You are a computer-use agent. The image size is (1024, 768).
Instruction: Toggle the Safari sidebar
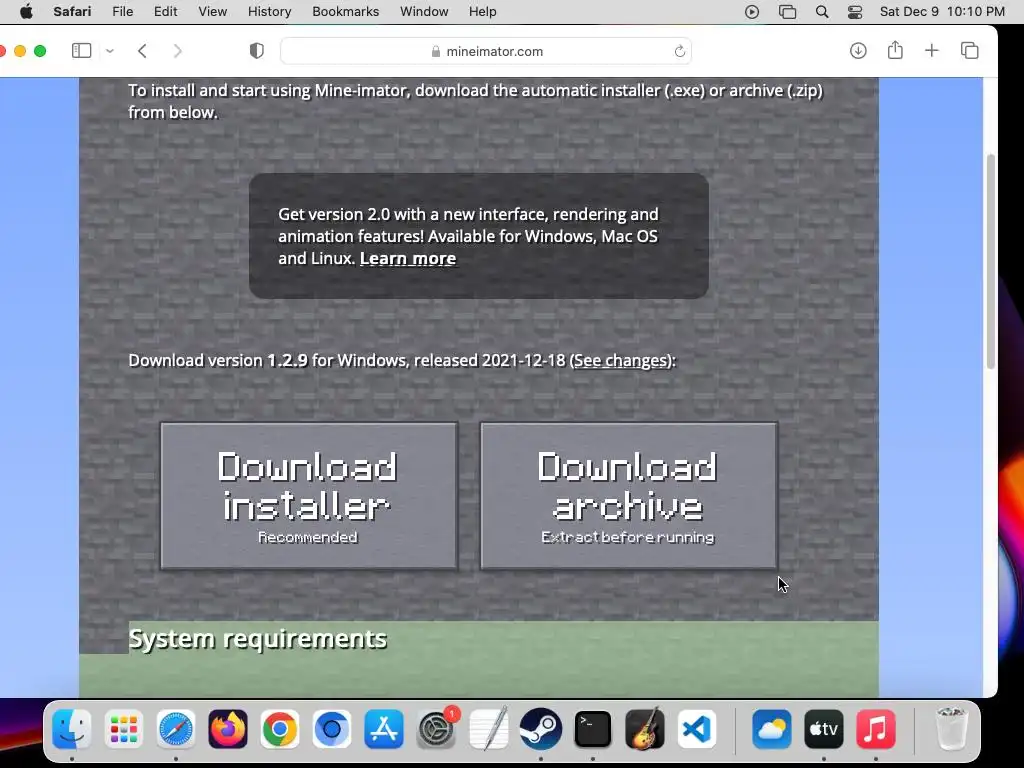[x=81, y=51]
